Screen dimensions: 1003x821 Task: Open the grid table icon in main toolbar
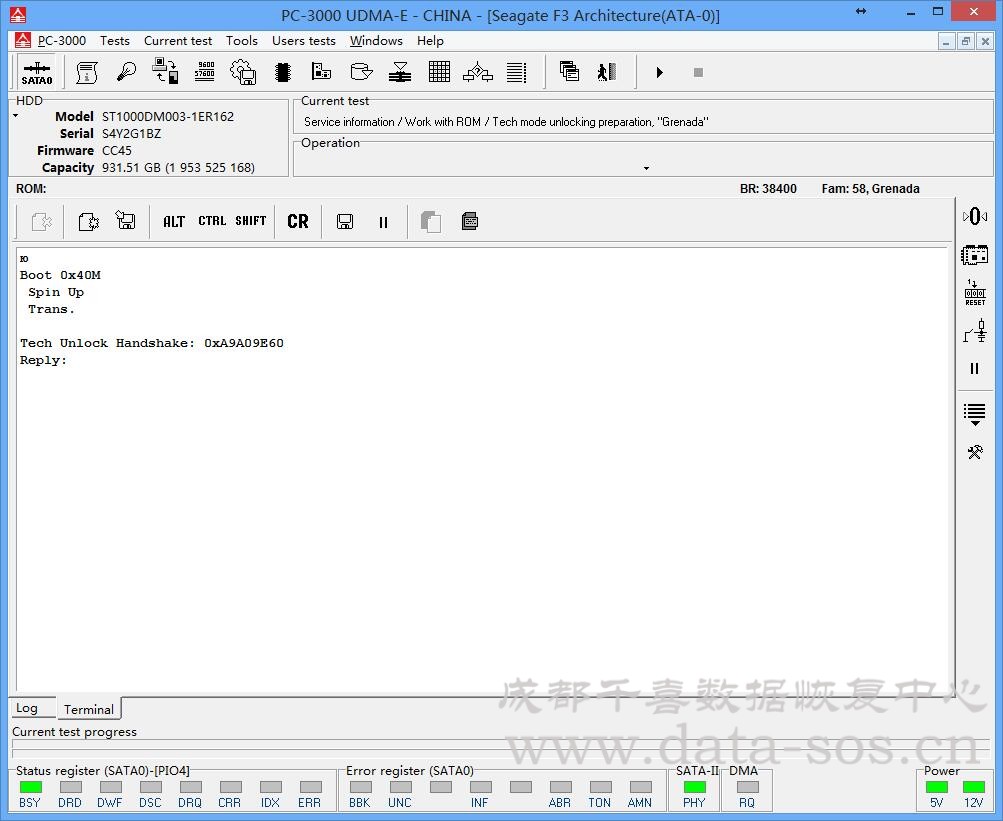pyautogui.click(x=439, y=72)
